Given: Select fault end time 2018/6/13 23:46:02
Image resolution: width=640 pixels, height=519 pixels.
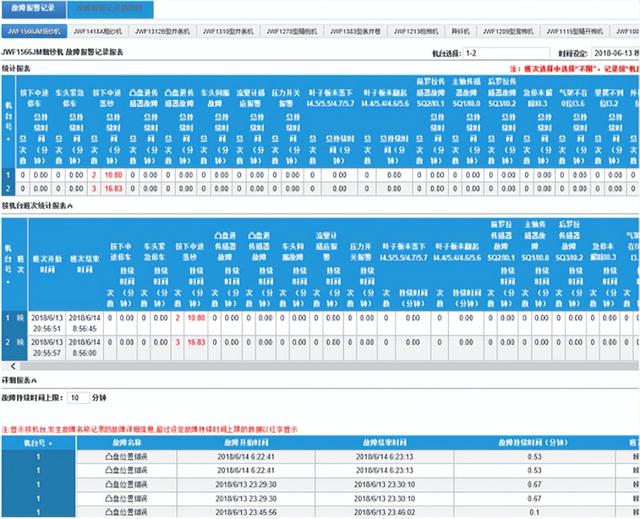Looking at the screenshot, I should 384,512.
